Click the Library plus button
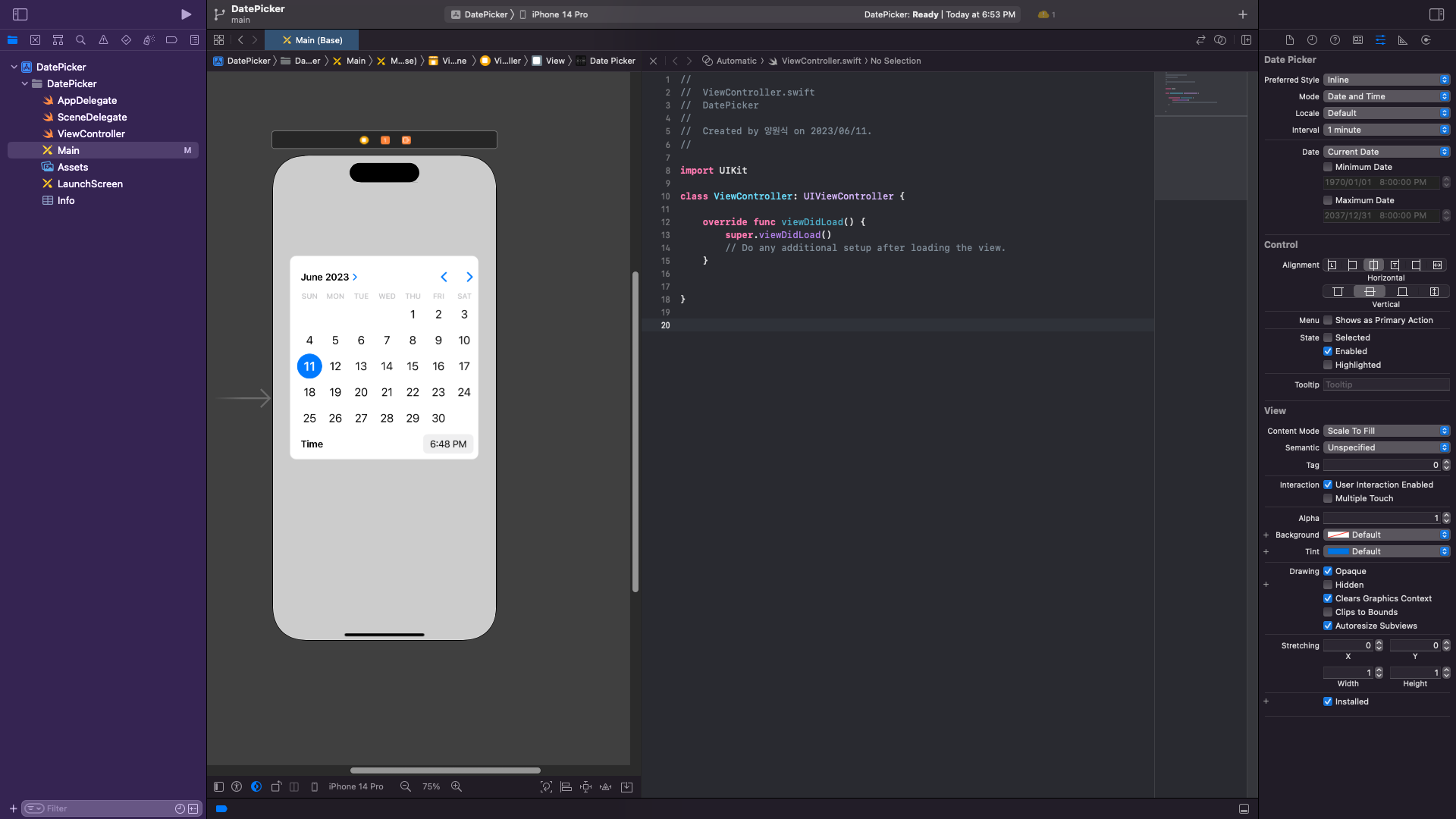The height and width of the screenshot is (819, 1456). (1242, 14)
